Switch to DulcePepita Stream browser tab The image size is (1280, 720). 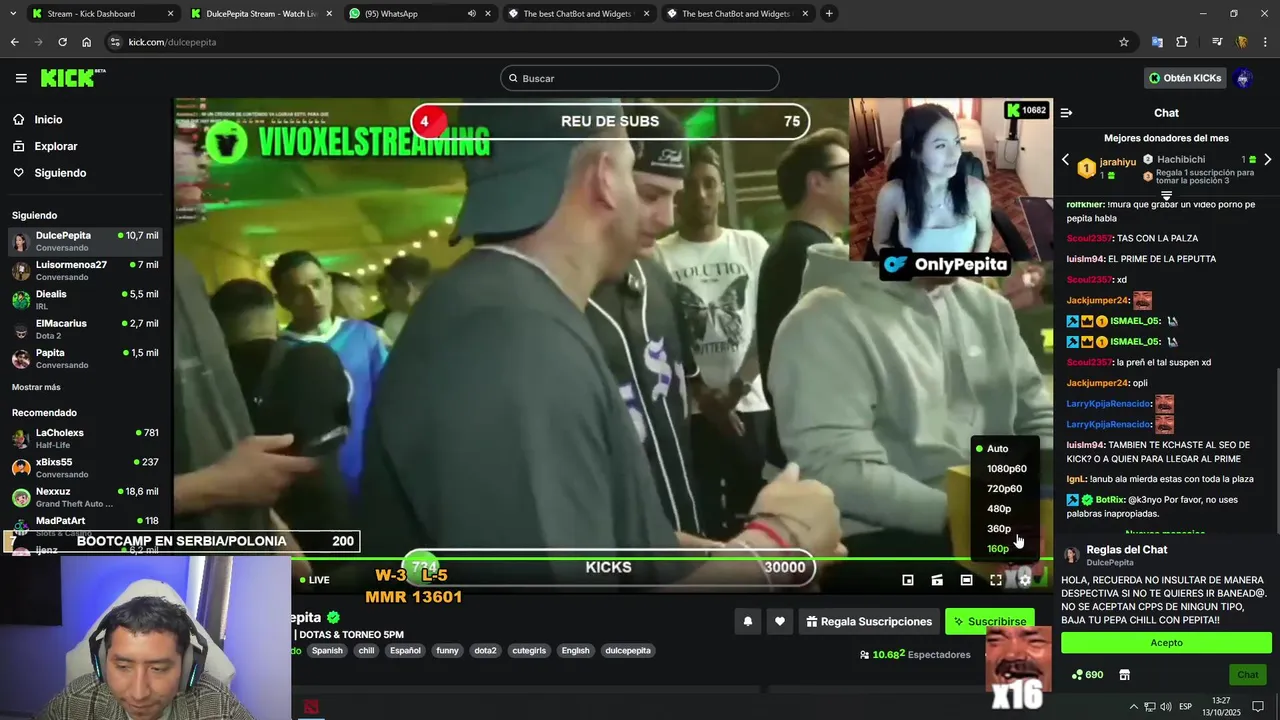coord(260,14)
